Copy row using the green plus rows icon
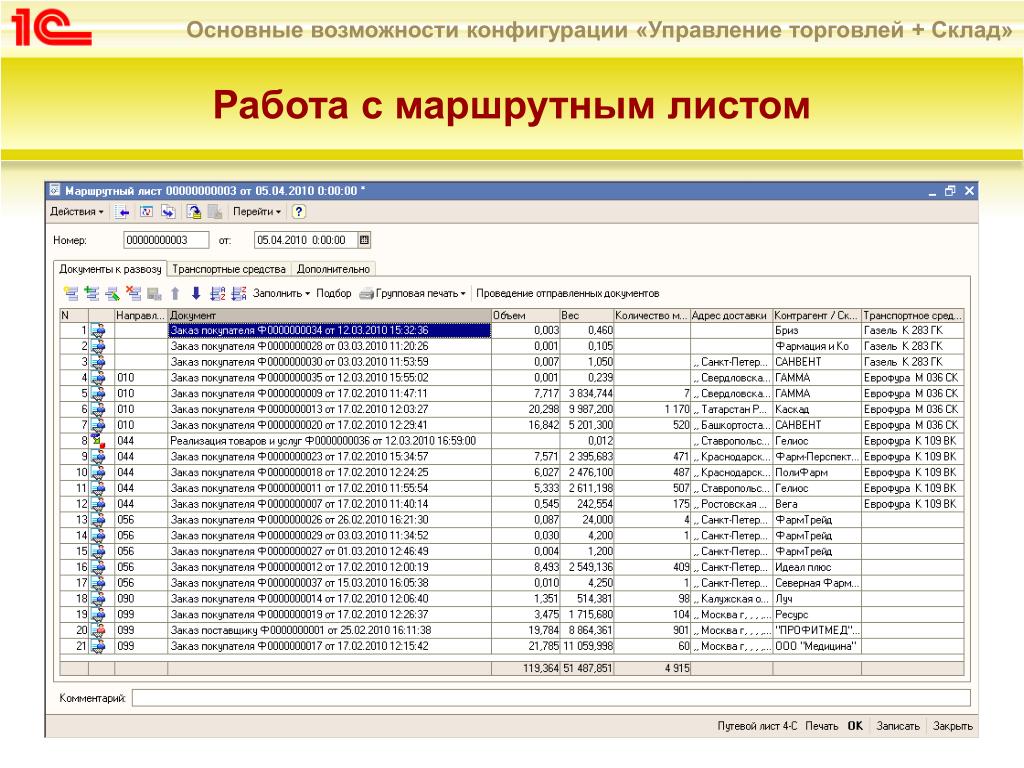 pyautogui.click(x=92, y=293)
